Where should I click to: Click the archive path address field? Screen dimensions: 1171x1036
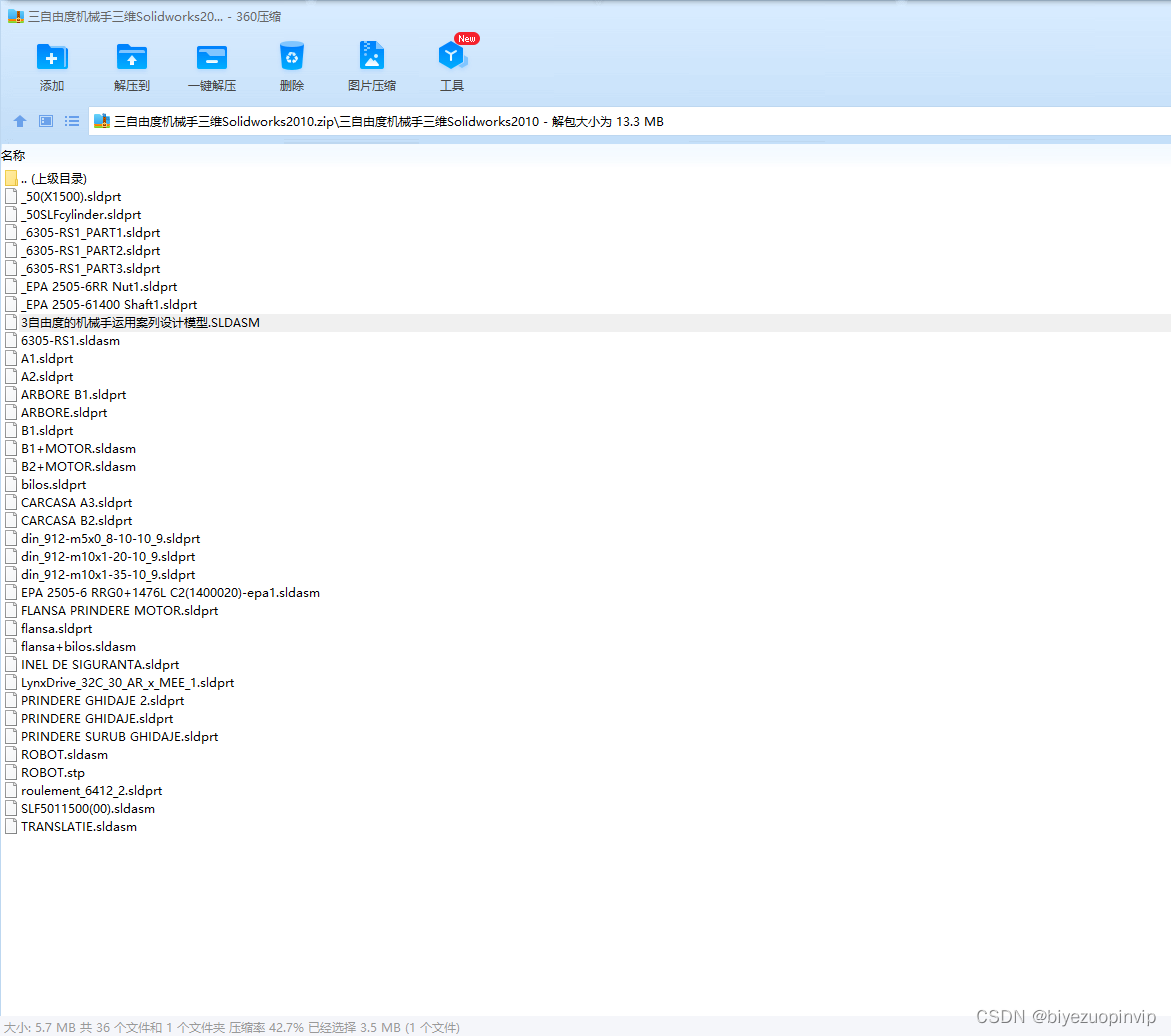pyautogui.click(x=629, y=121)
